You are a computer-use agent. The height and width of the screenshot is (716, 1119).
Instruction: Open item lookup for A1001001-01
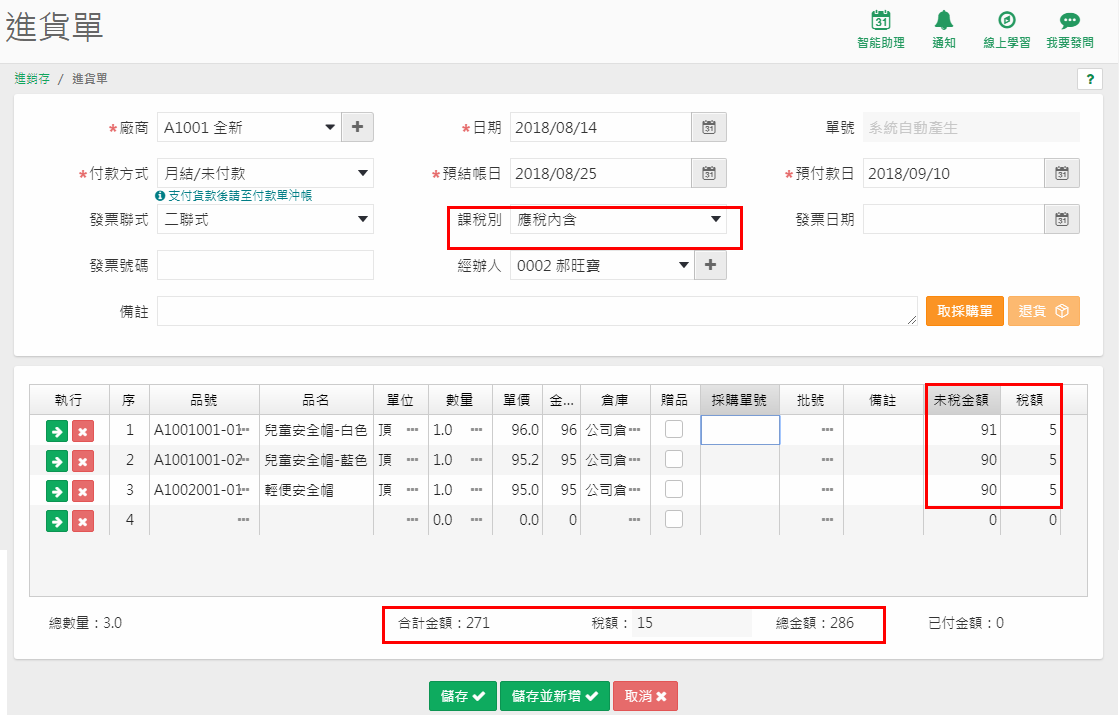245,430
